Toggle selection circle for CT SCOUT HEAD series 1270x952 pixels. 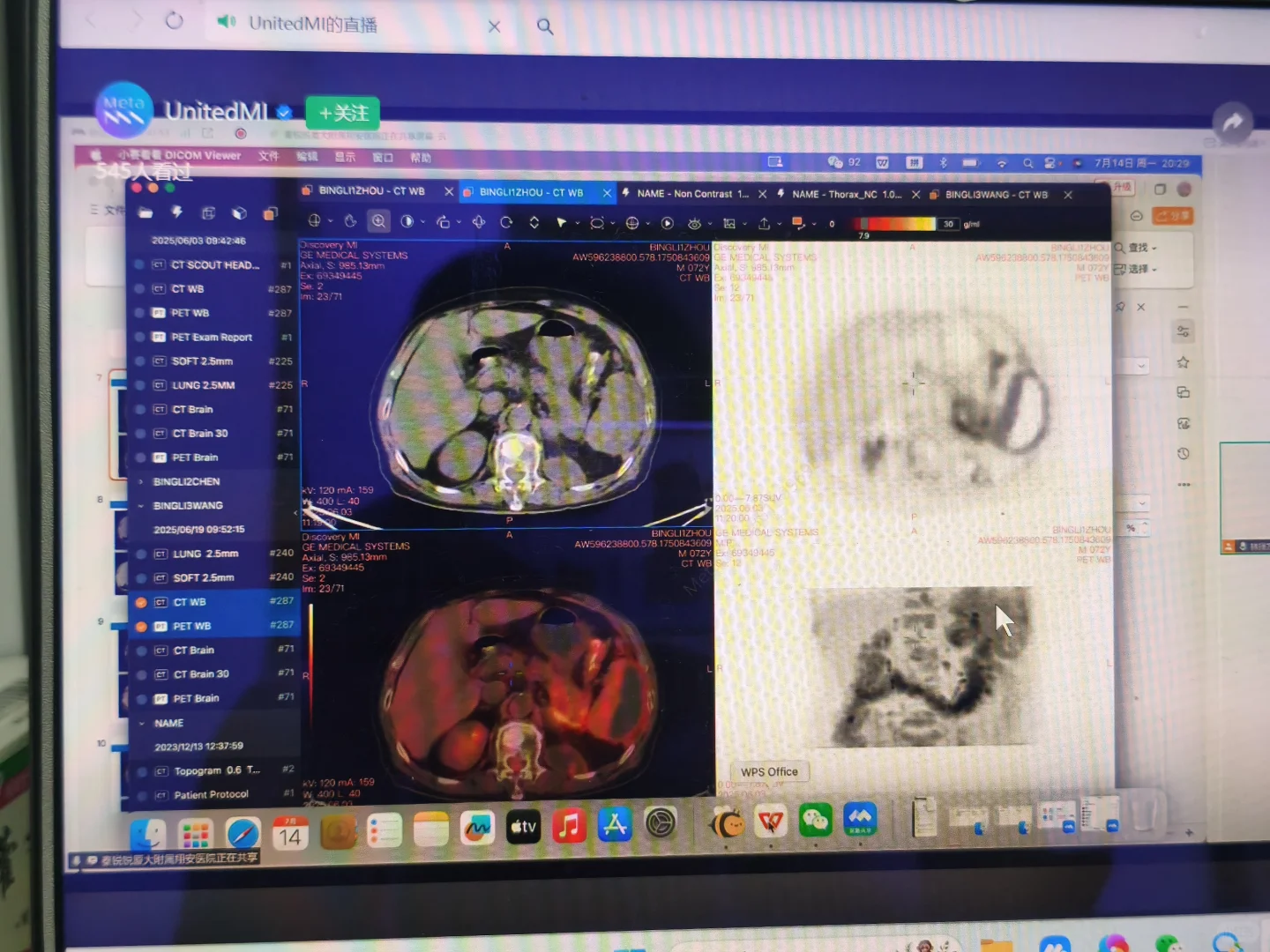click(x=139, y=264)
